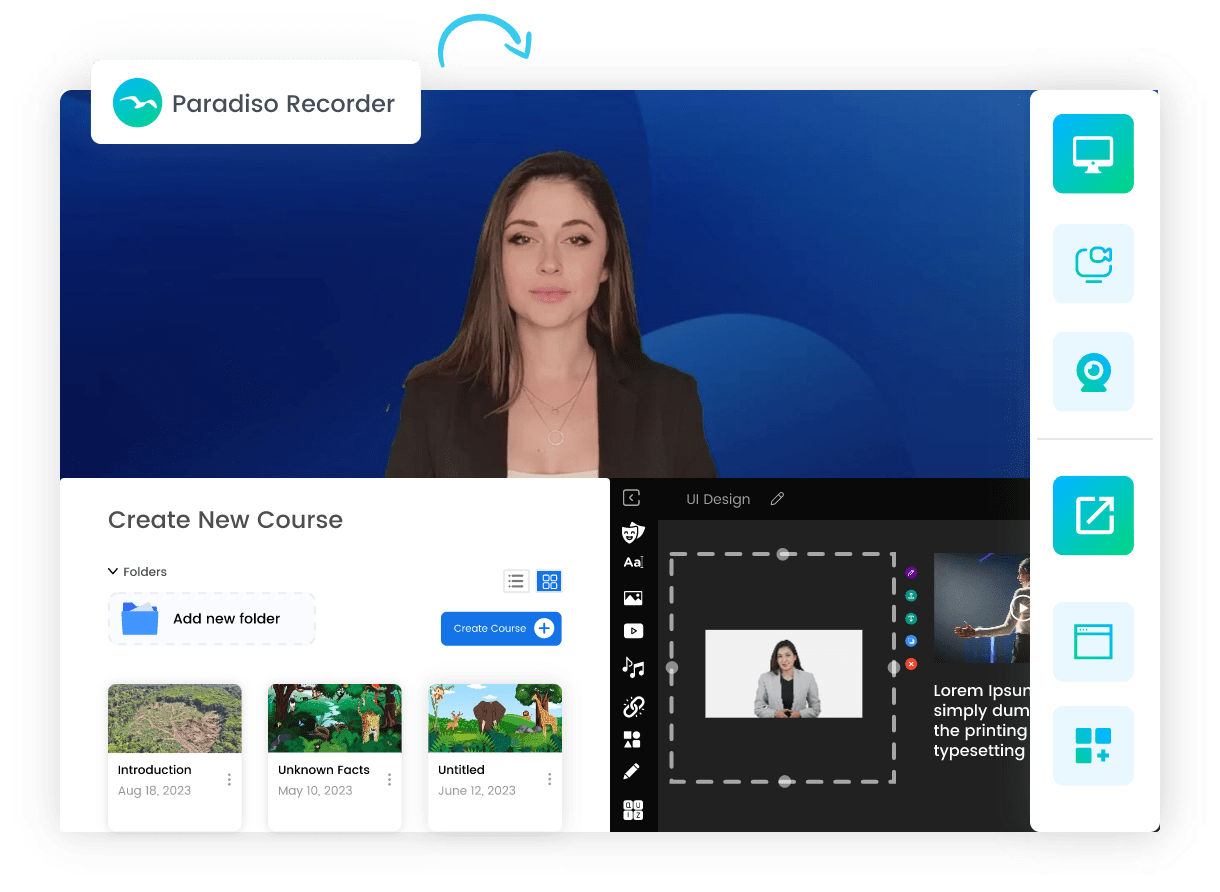
Task: Collapse the editor's left toolbar
Action: pos(633,497)
